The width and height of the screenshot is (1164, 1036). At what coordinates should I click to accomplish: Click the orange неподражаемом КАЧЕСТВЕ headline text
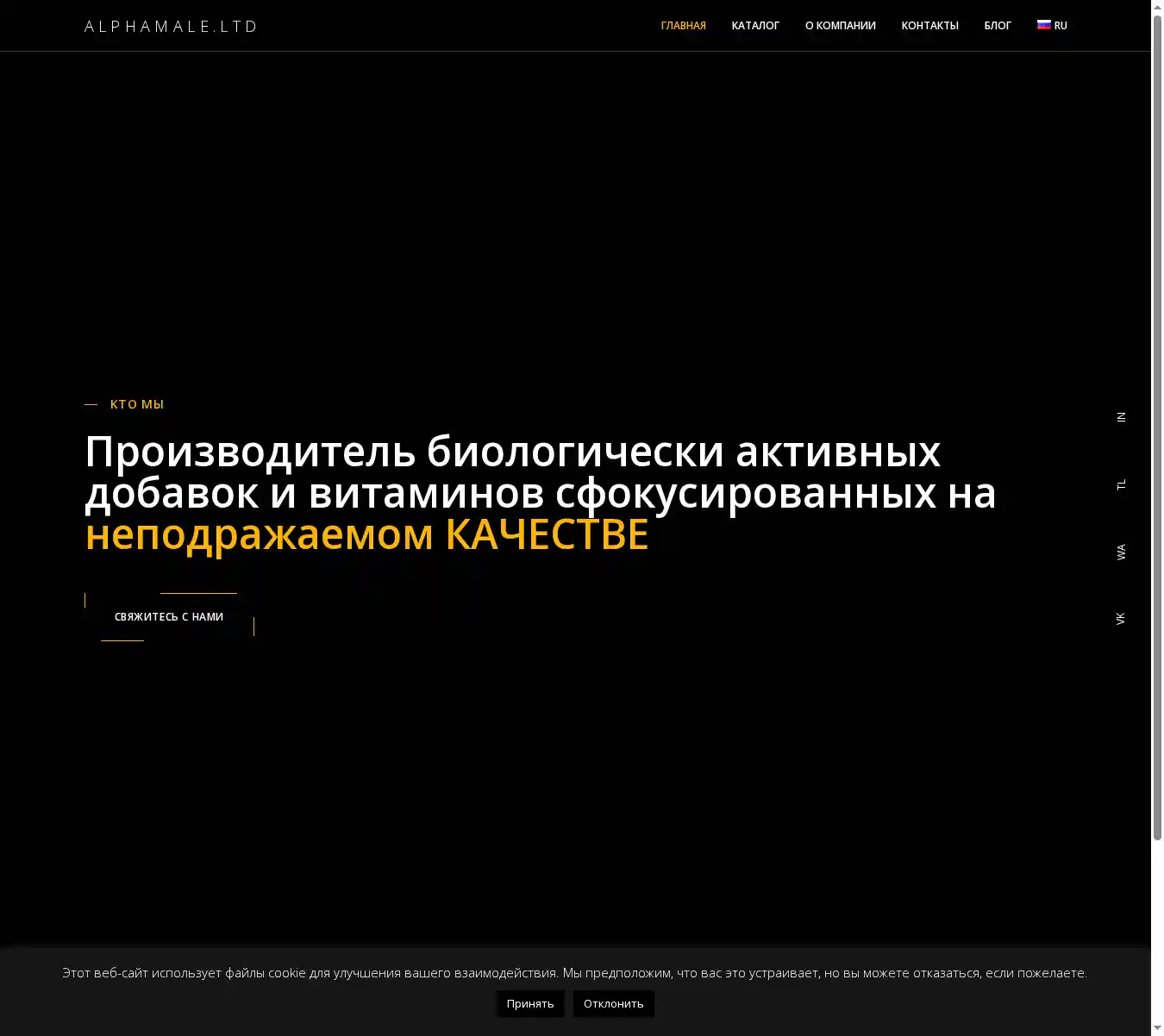tap(366, 534)
